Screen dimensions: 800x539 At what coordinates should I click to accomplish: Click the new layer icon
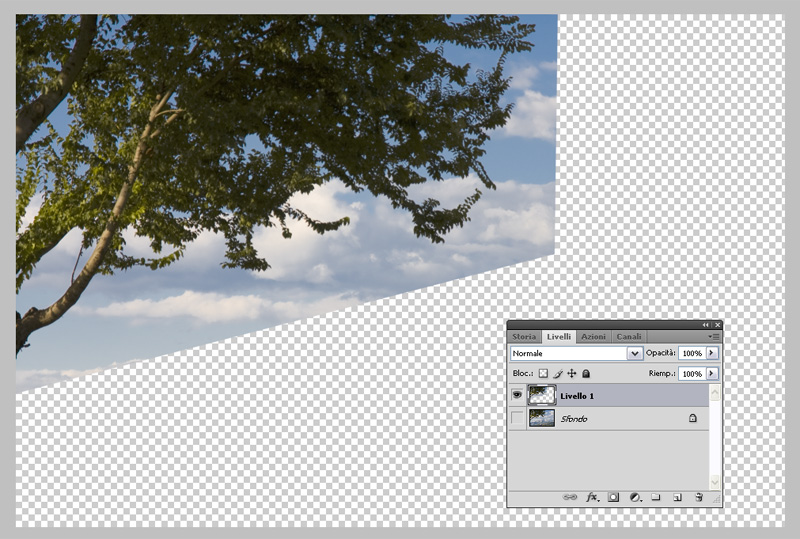(x=677, y=496)
